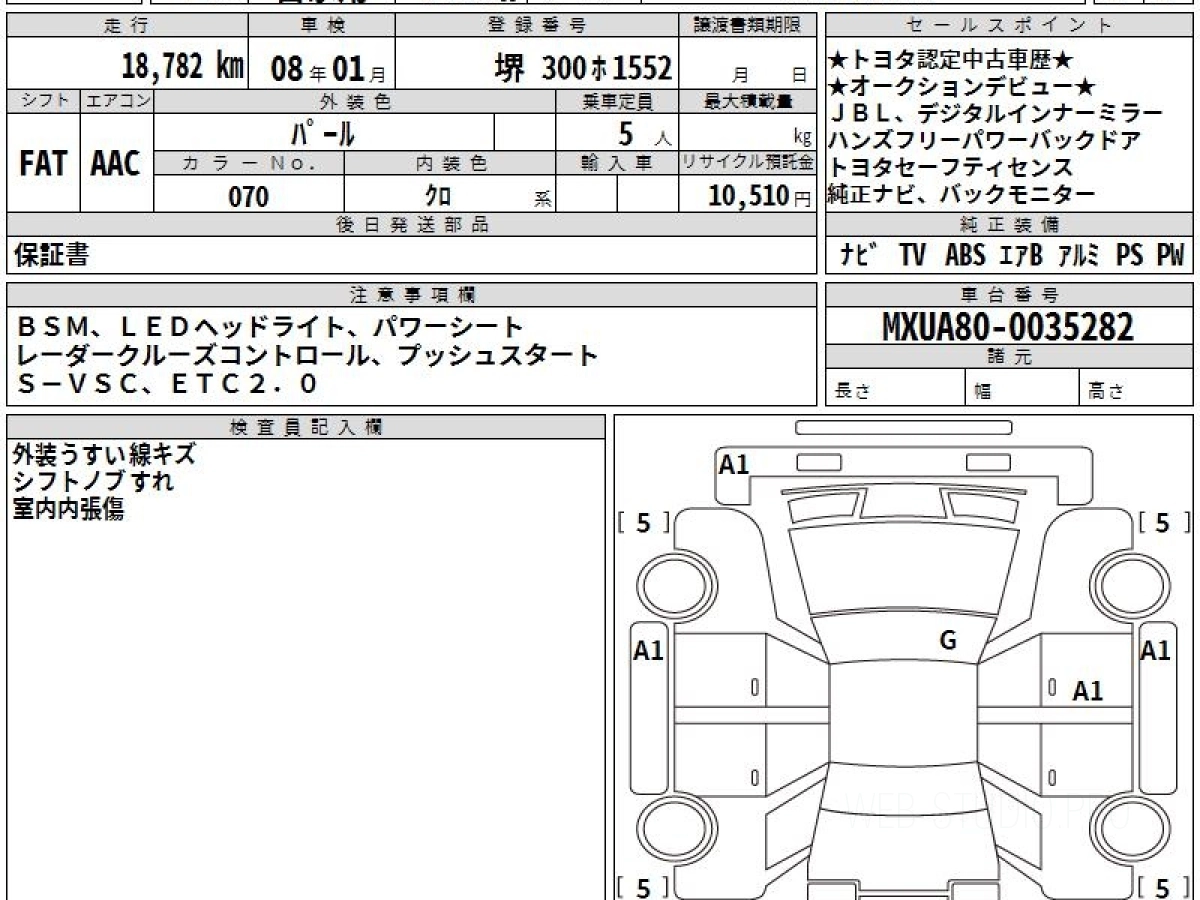The width and height of the screenshot is (1200, 900).
Task: Select 純正ナビ、バックモニター sales point
Action: click(x=962, y=194)
